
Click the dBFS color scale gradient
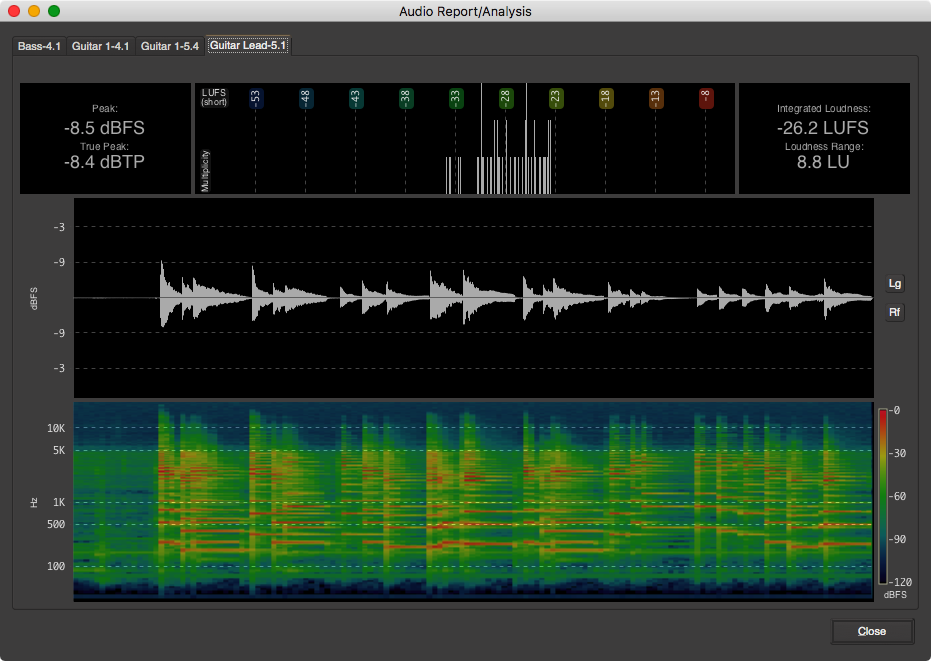(882, 495)
